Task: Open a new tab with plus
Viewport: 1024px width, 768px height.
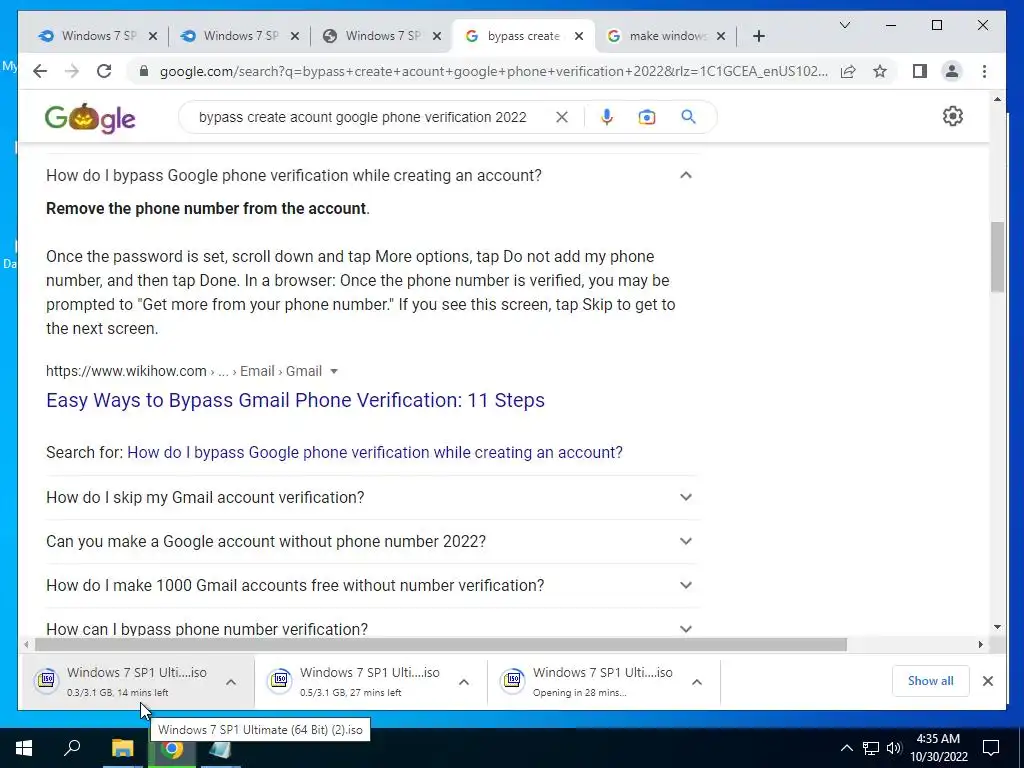Action: click(x=758, y=36)
